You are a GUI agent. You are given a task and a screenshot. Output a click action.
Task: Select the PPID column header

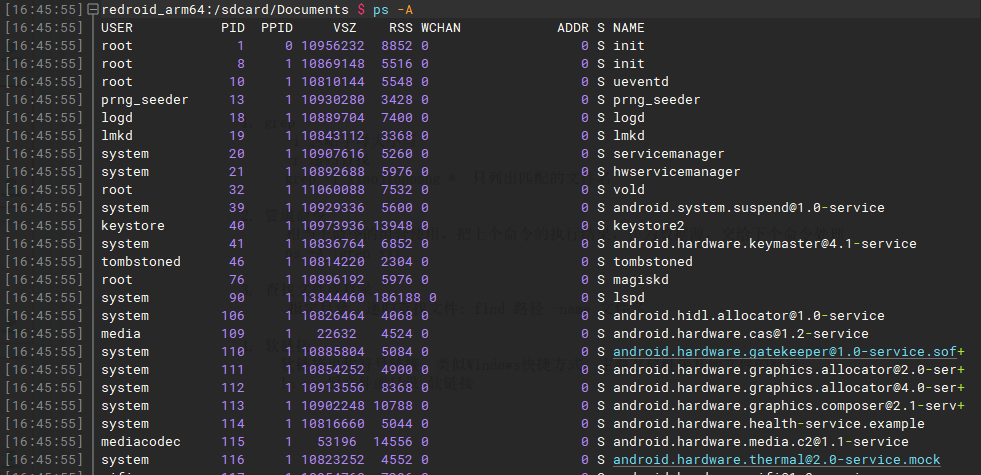click(277, 28)
